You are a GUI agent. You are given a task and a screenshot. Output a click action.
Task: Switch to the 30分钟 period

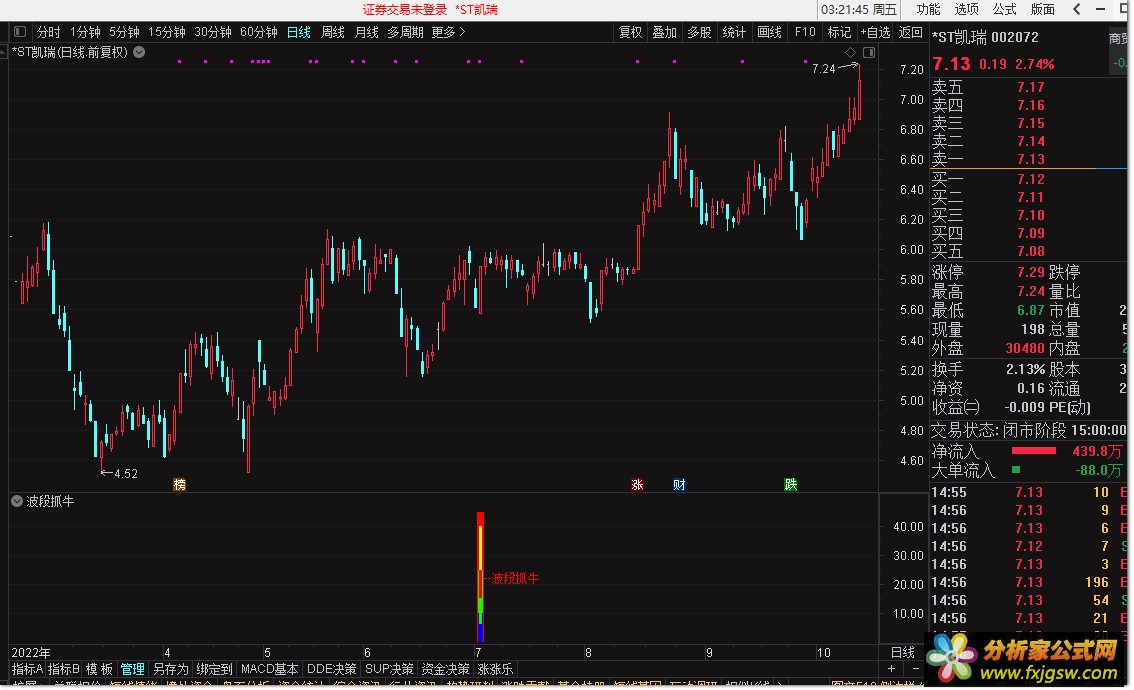coord(213,32)
